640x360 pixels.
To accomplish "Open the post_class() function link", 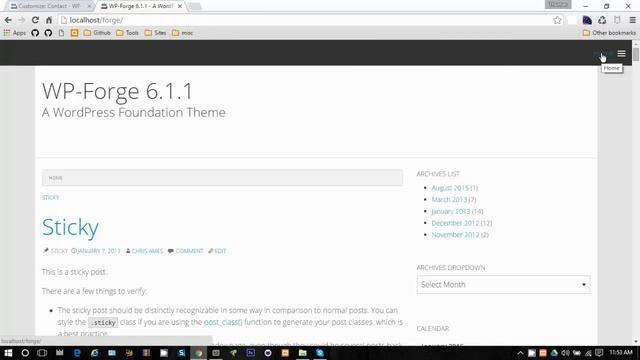I will click(x=223, y=322).
